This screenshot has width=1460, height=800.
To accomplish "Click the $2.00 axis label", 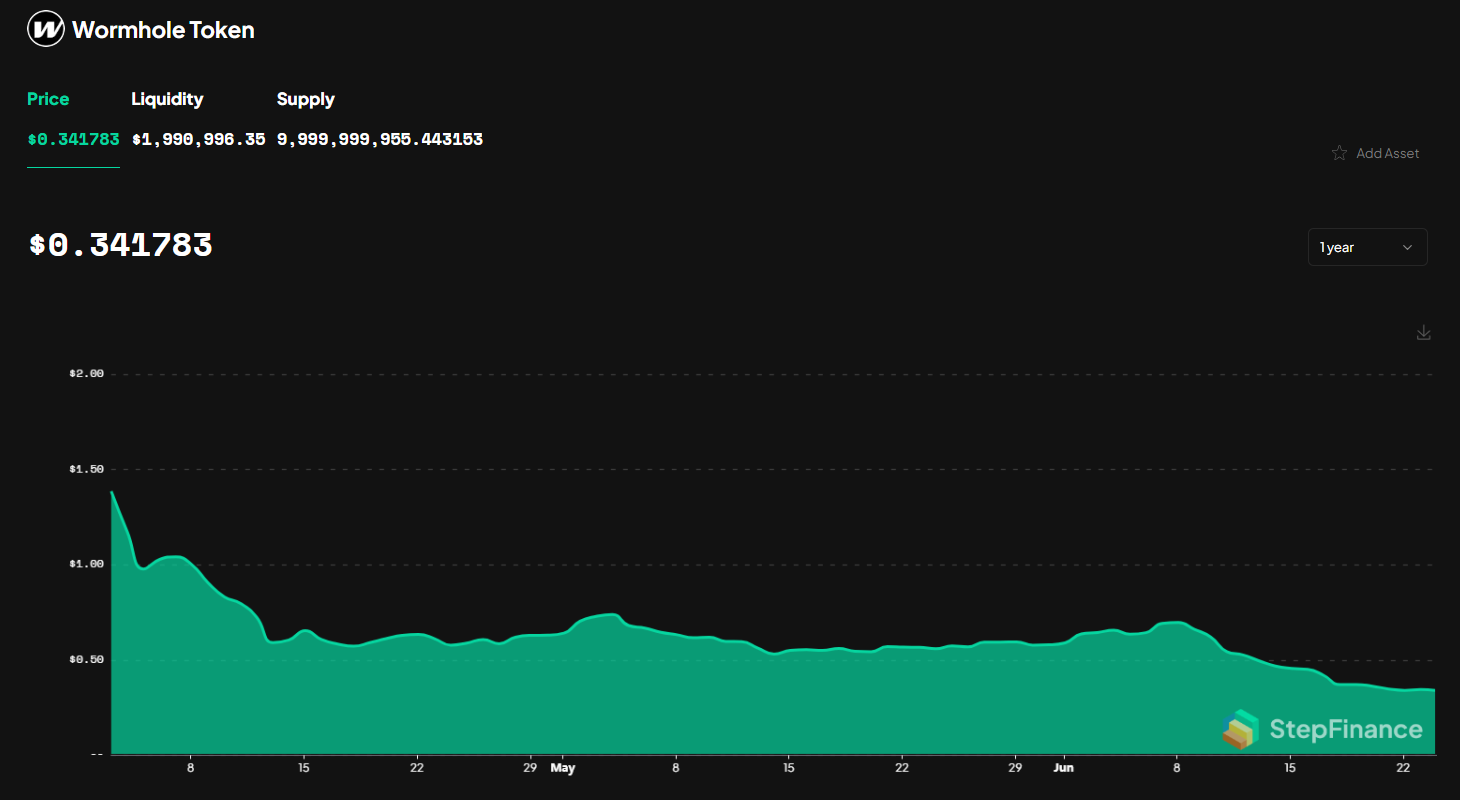I will (88, 373).
